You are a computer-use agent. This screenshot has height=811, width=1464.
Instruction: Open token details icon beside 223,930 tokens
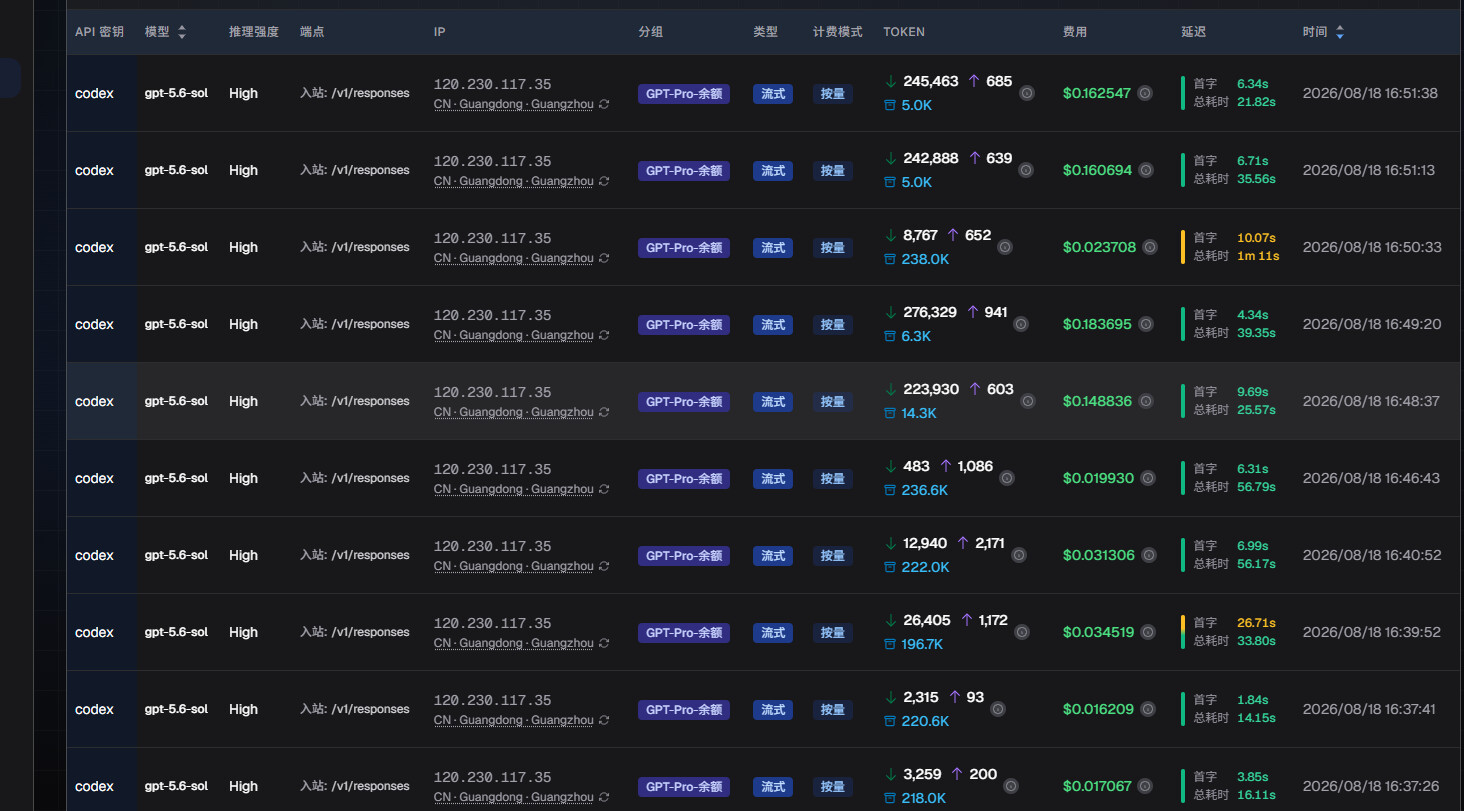pyautogui.click(x=1027, y=401)
